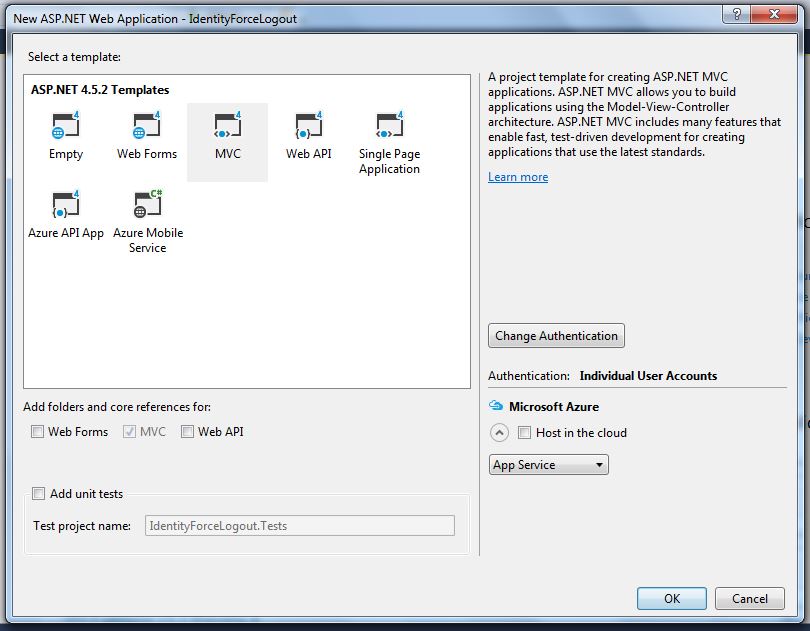Enable the Add unit tests checkbox
The width and height of the screenshot is (810, 631).
(x=39, y=494)
